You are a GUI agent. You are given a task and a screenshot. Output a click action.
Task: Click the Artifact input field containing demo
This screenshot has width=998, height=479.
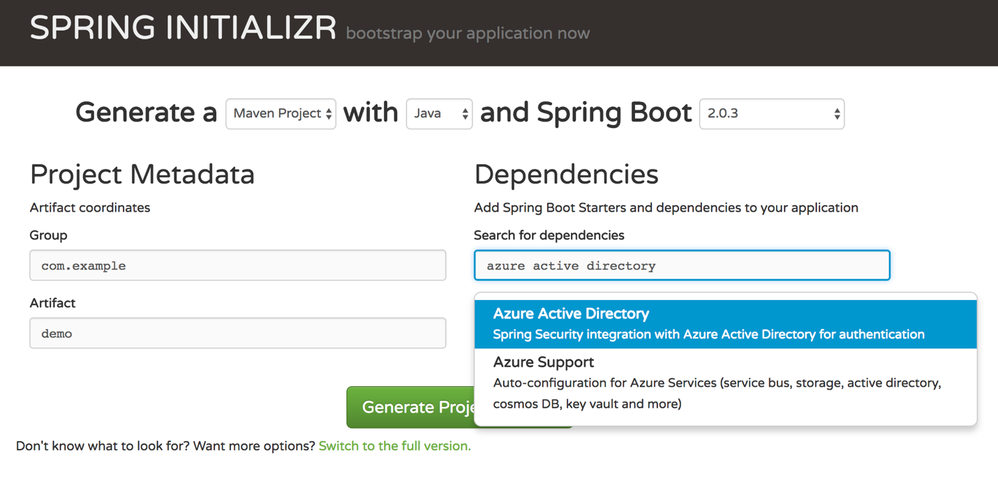point(237,333)
